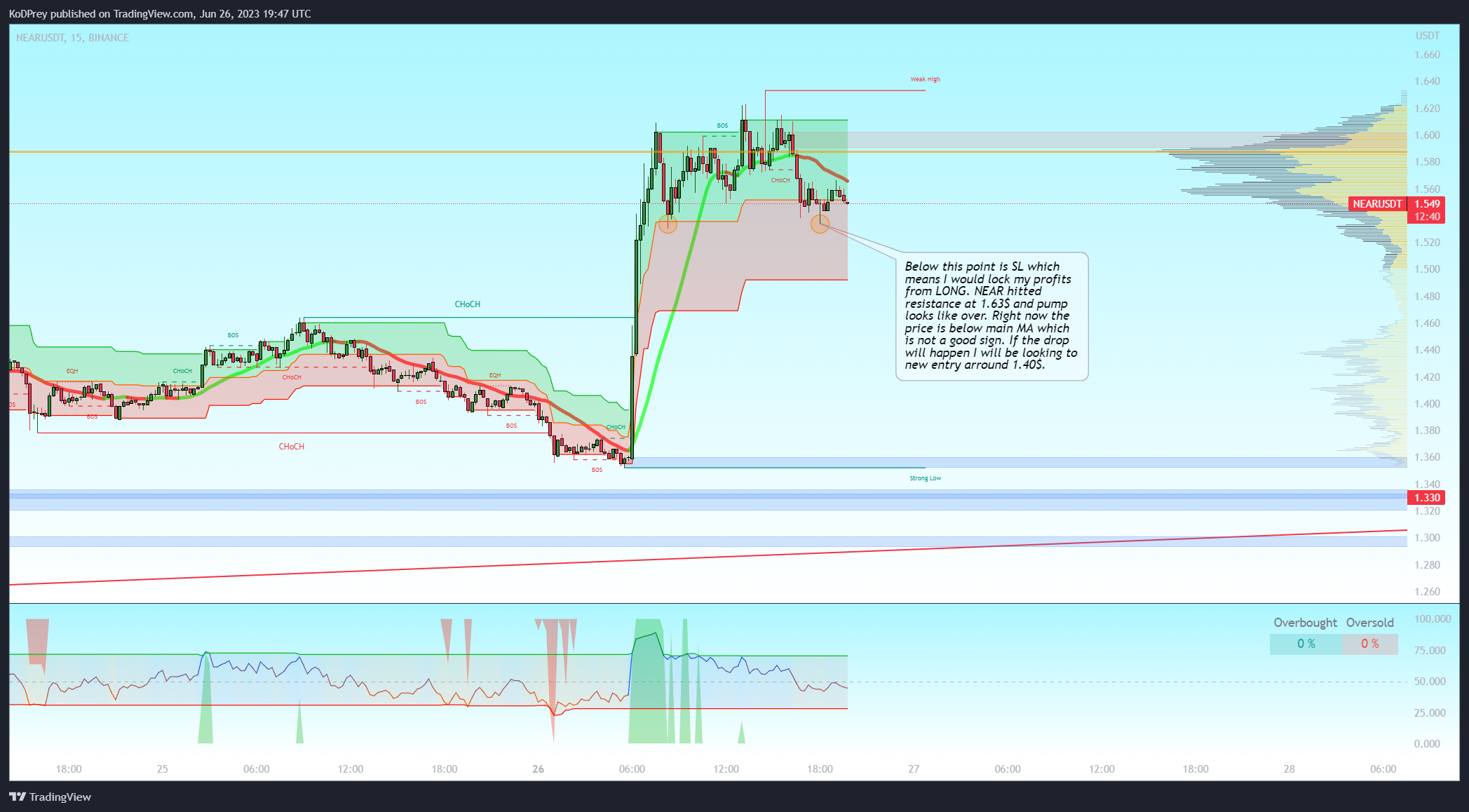Click the 0.000 oscillator scale value
The image size is (1469, 812).
(x=1427, y=744)
